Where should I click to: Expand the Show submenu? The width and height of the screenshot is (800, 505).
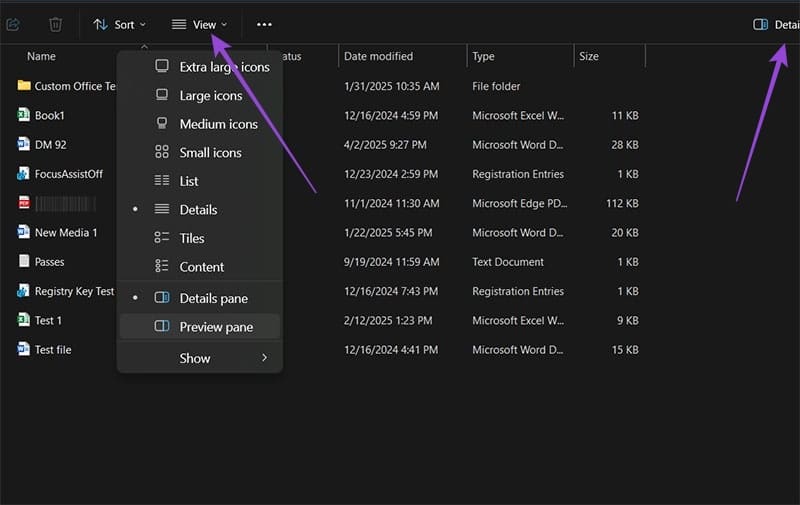[200, 358]
